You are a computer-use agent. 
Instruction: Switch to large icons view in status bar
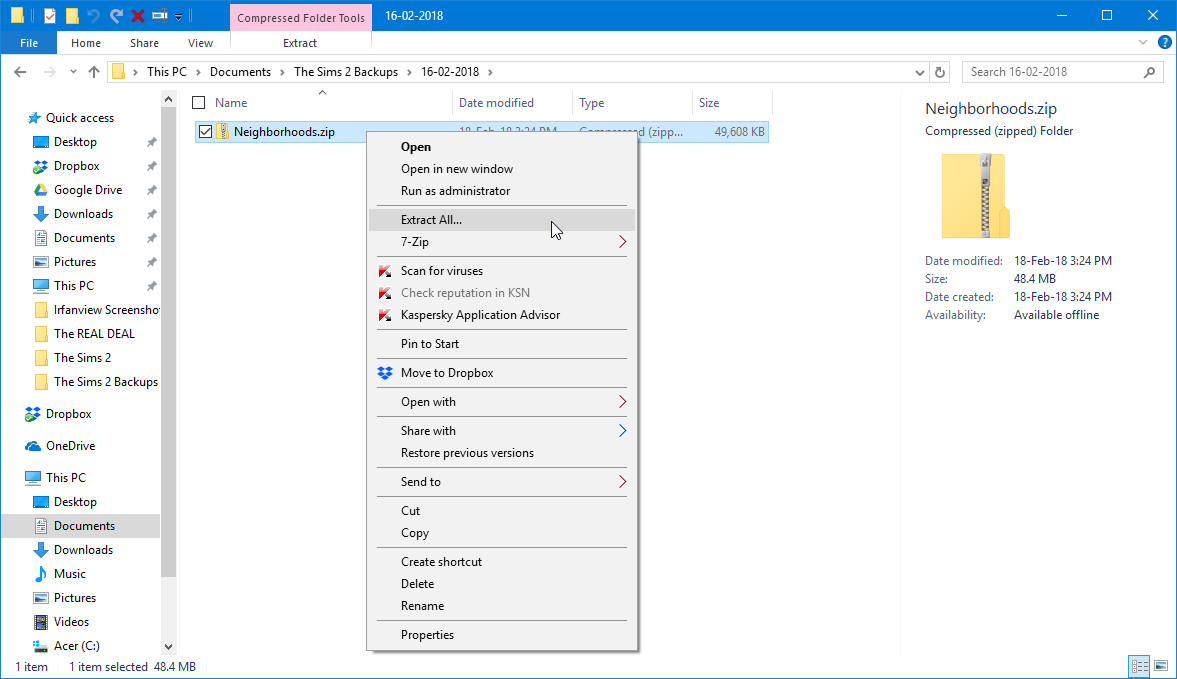(x=1160, y=666)
